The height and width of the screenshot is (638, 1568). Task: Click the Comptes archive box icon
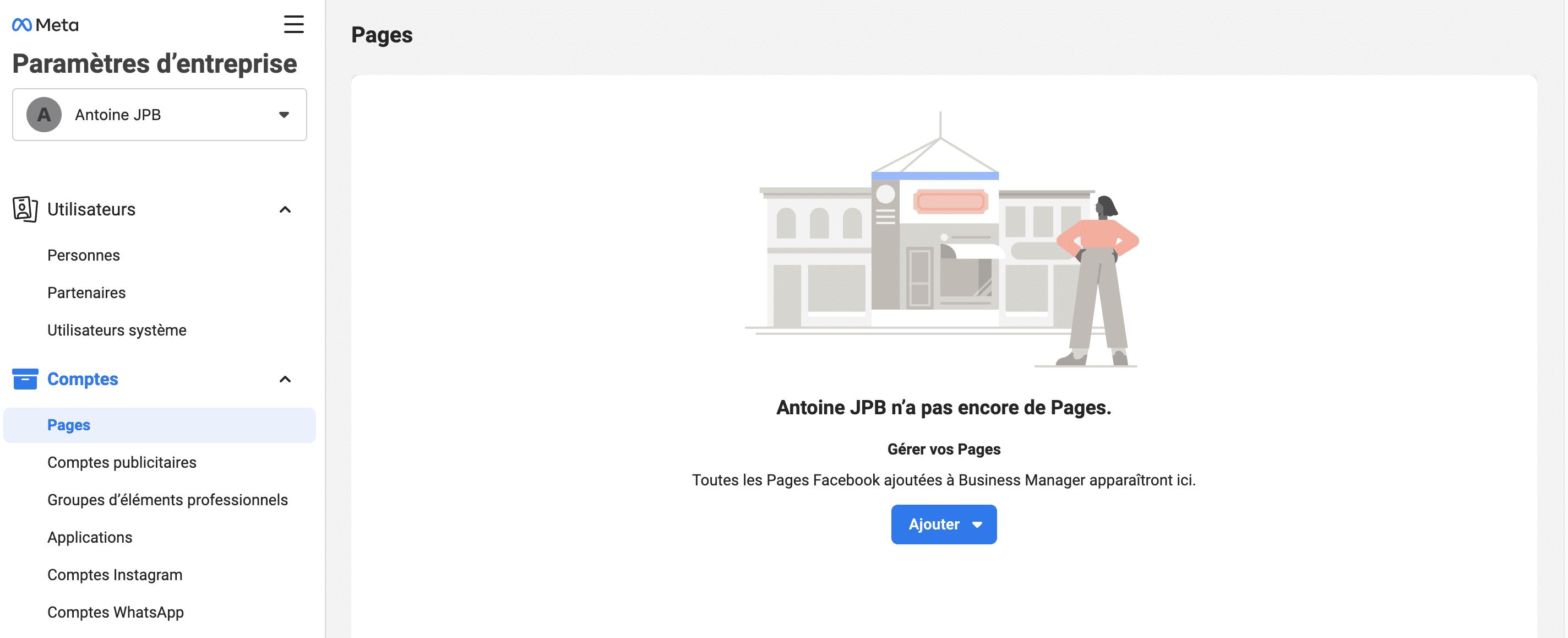click(25, 379)
